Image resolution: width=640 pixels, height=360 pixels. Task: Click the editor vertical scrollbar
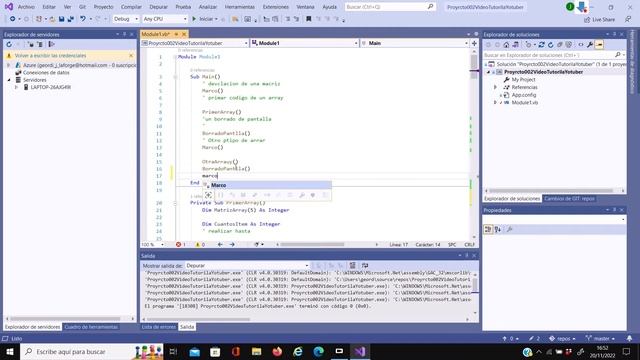473,144
